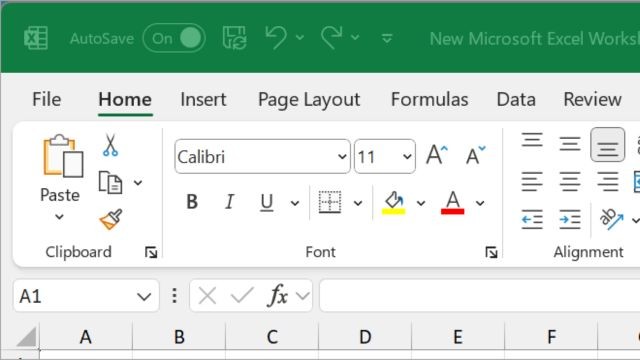Select all cells with corner triangle
Screen dimensions: 640x360
(x=27, y=337)
